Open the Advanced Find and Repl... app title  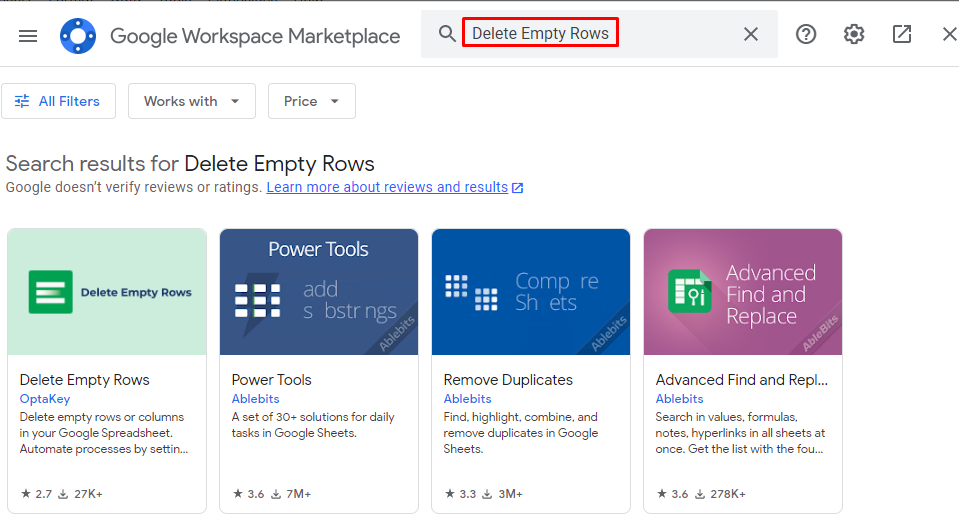pos(741,380)
